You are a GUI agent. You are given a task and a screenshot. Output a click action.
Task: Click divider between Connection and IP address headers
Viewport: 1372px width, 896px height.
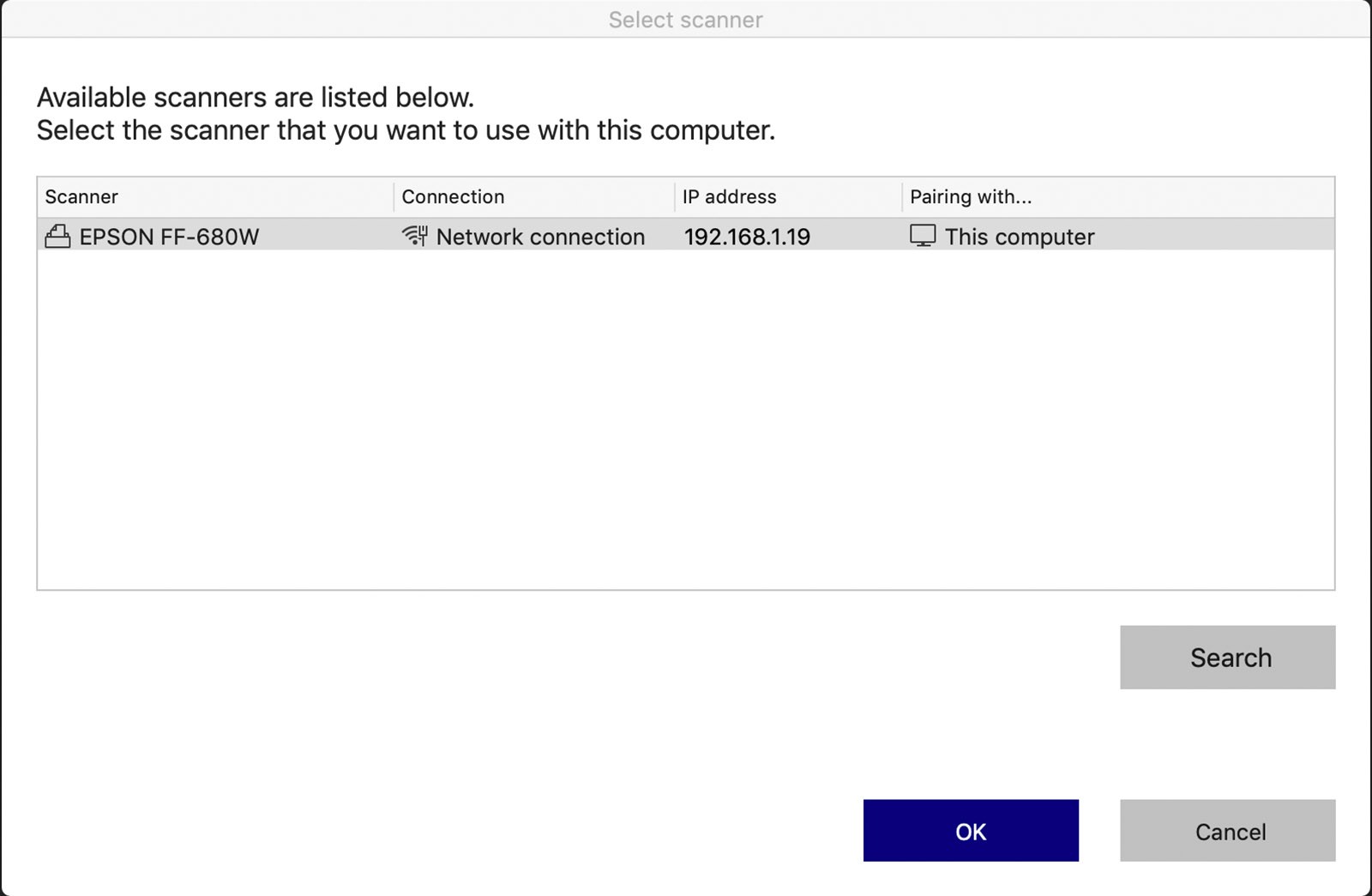(675, 197)
